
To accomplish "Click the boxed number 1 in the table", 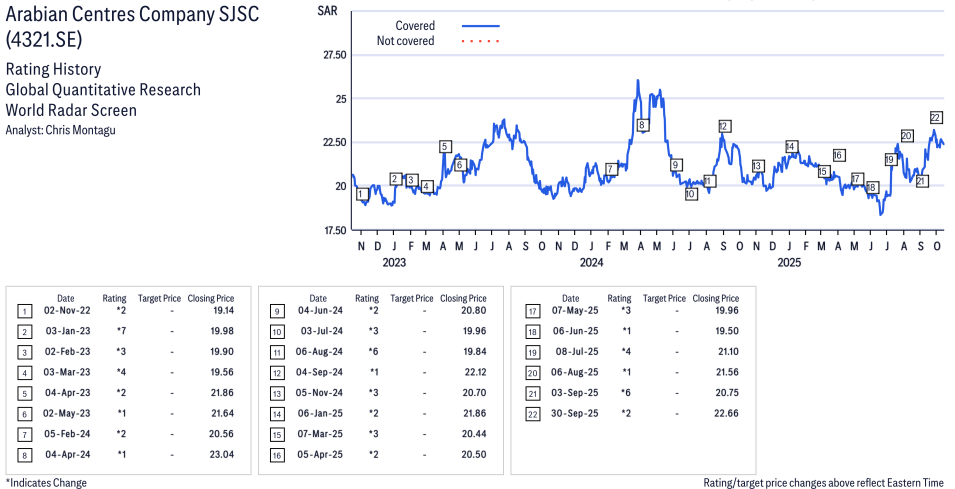I will tap(23, 311).
